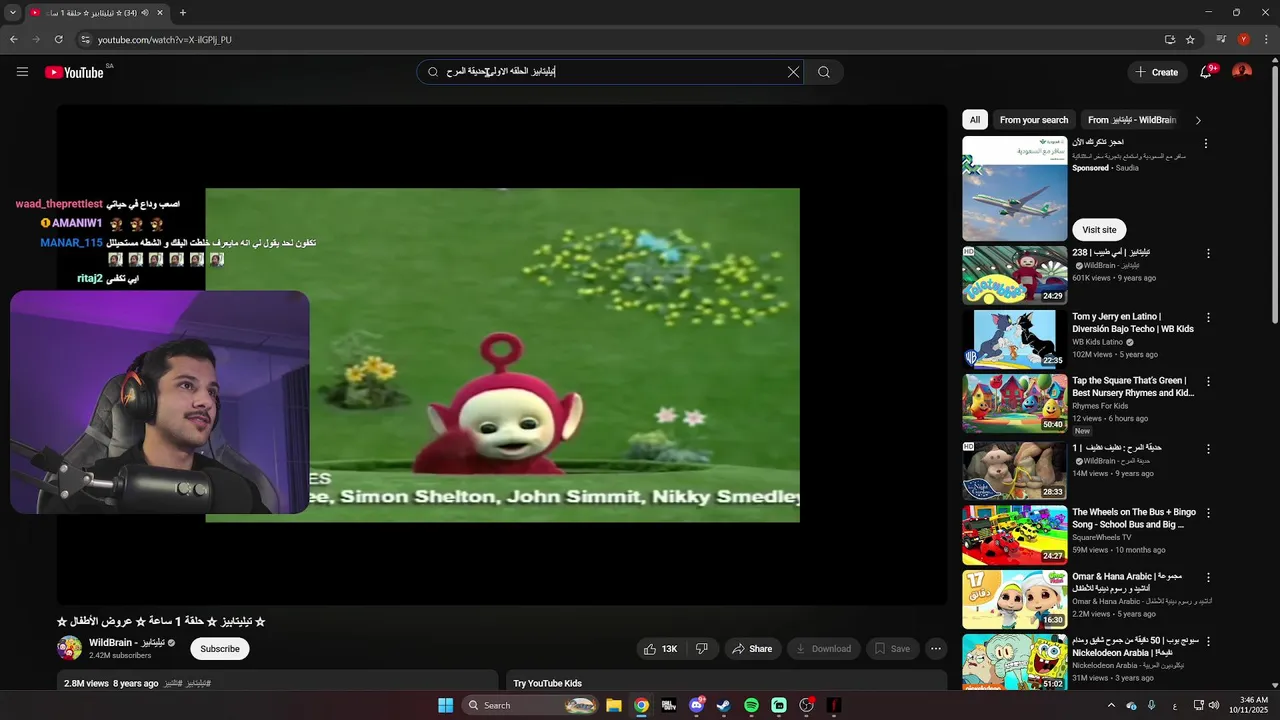Click the Download button
The height and width of the screenshot is (720, 1280).
coord(824,649)
